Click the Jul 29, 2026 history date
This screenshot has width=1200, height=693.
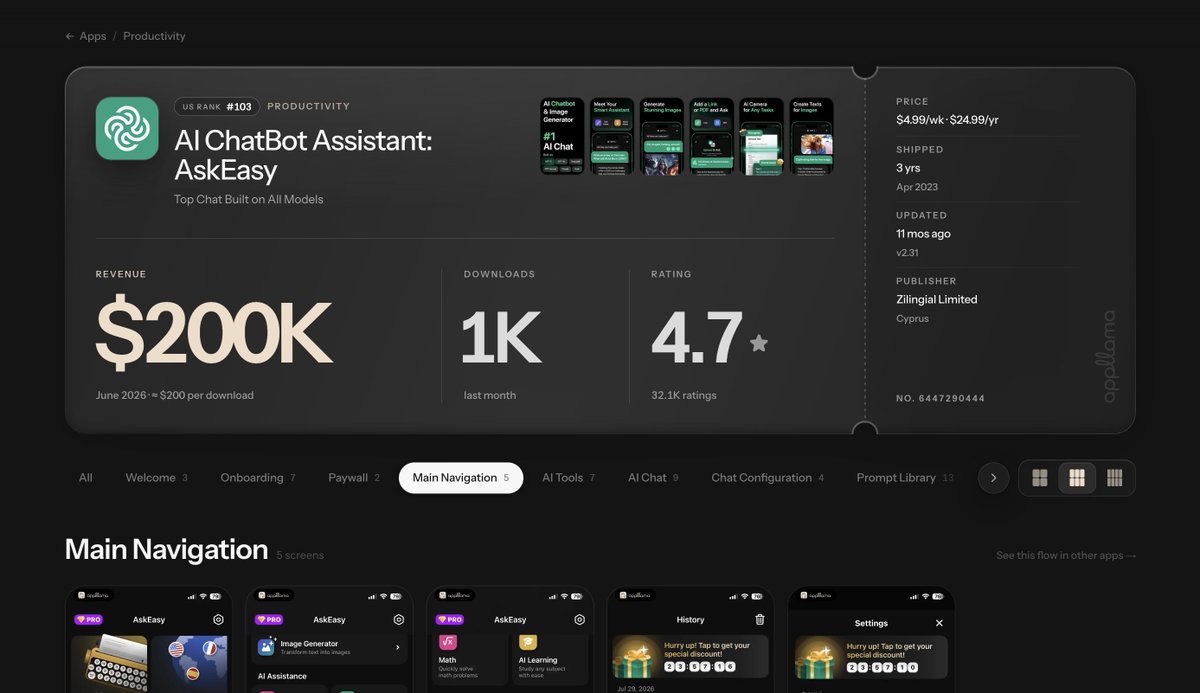[636, 689]
